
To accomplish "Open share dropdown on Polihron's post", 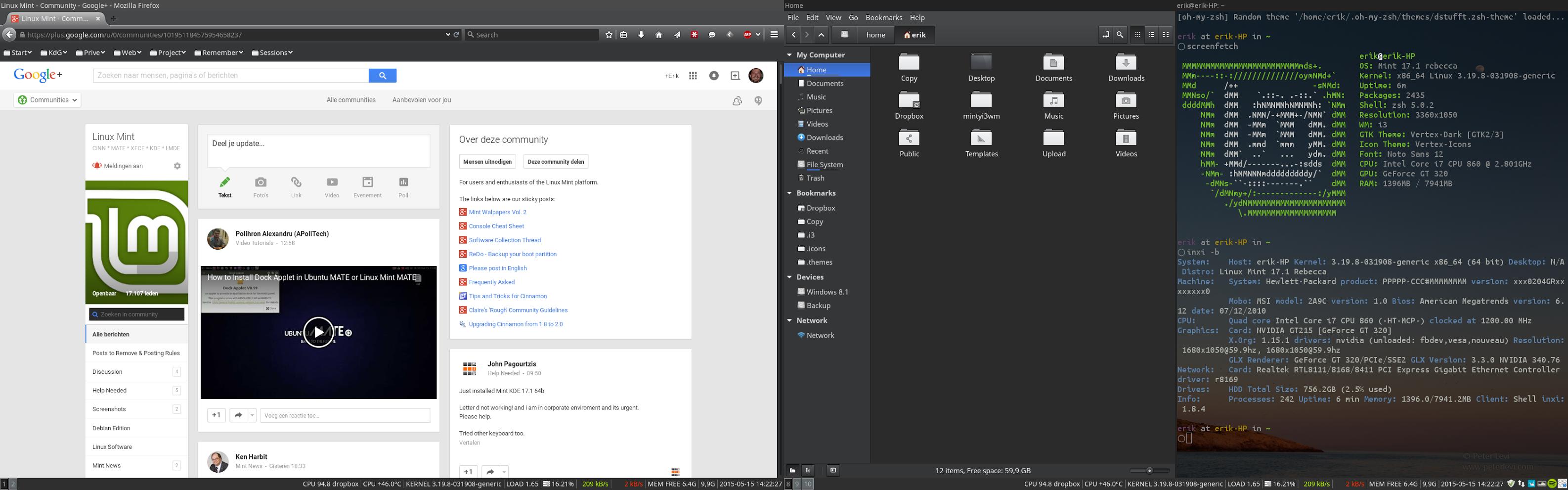I will pos(252,415).
